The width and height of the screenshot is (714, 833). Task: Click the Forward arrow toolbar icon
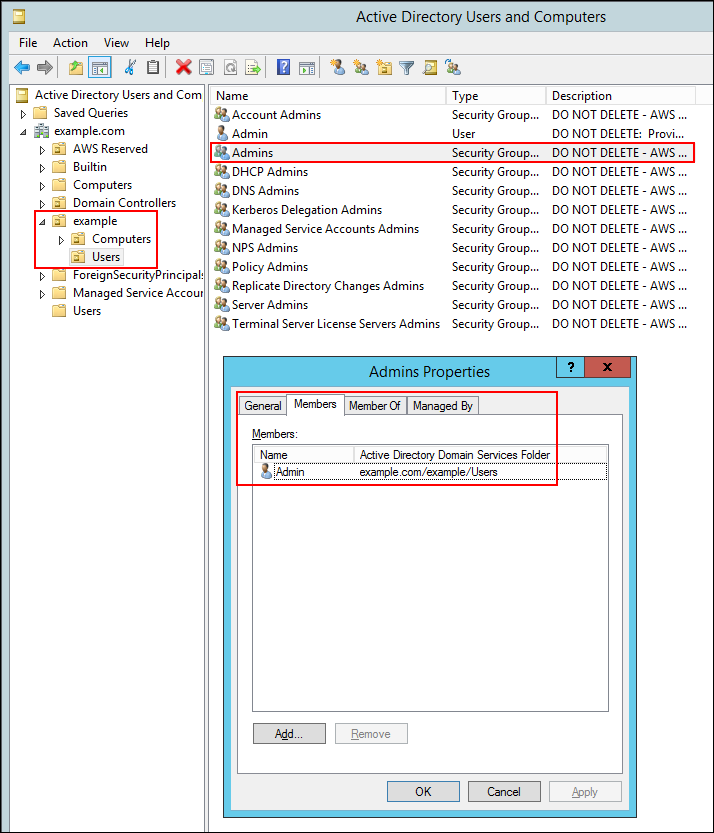(x=45, y=67)
